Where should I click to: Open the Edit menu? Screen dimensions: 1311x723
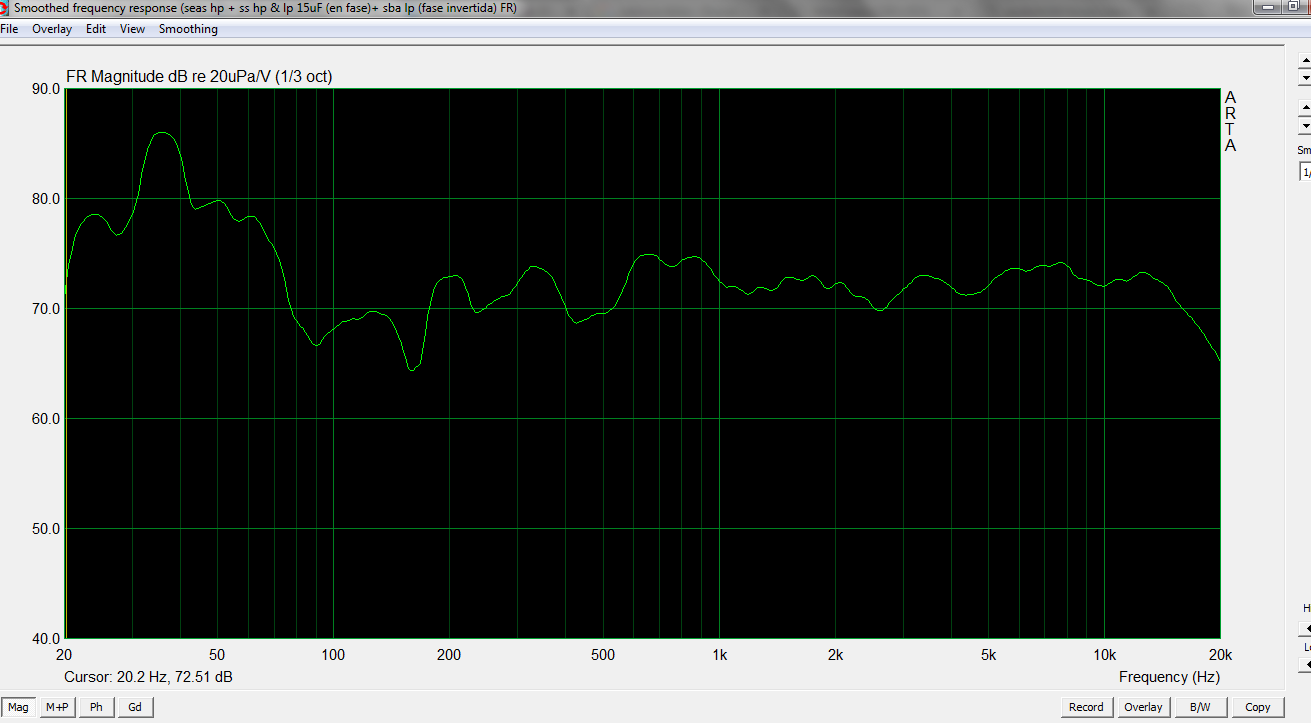96,29
